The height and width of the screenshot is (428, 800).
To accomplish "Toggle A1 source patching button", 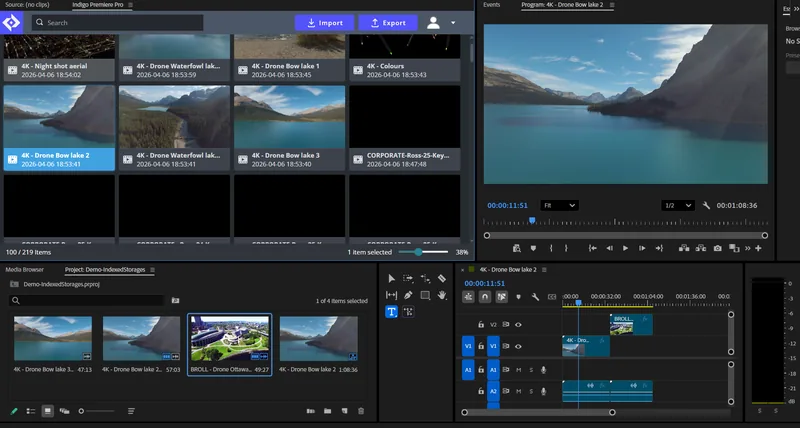I will 468,369.
